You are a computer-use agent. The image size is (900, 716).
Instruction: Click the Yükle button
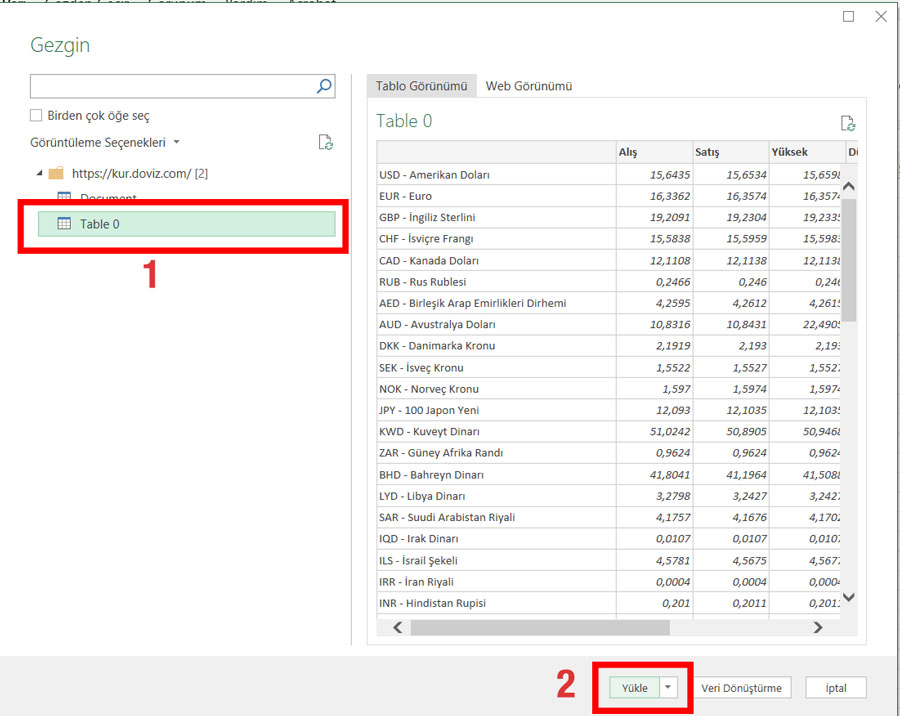pyautogui.click(x=634, y=687)
